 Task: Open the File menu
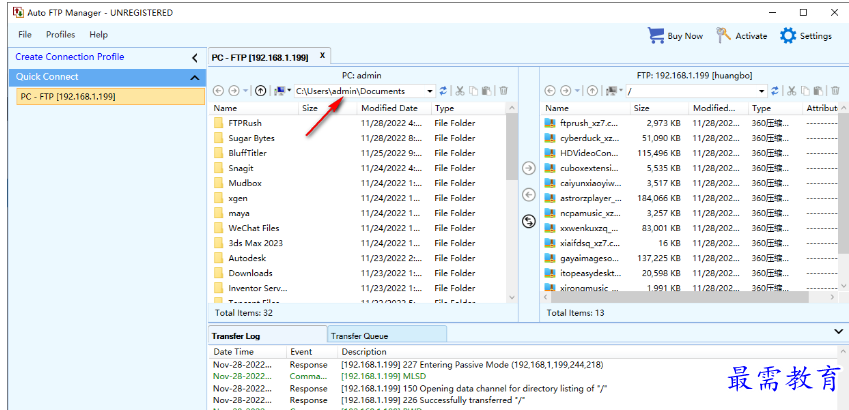(x=25, y=35)
